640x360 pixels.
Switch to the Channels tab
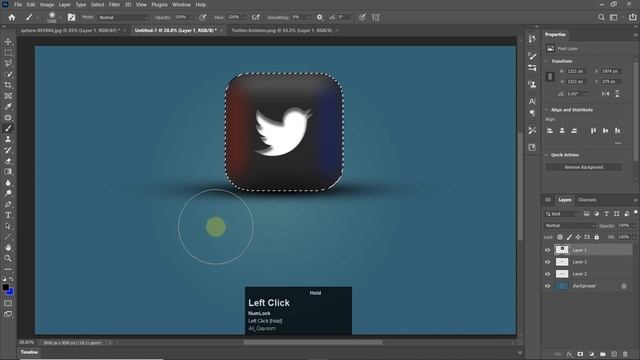pos(587,200)
